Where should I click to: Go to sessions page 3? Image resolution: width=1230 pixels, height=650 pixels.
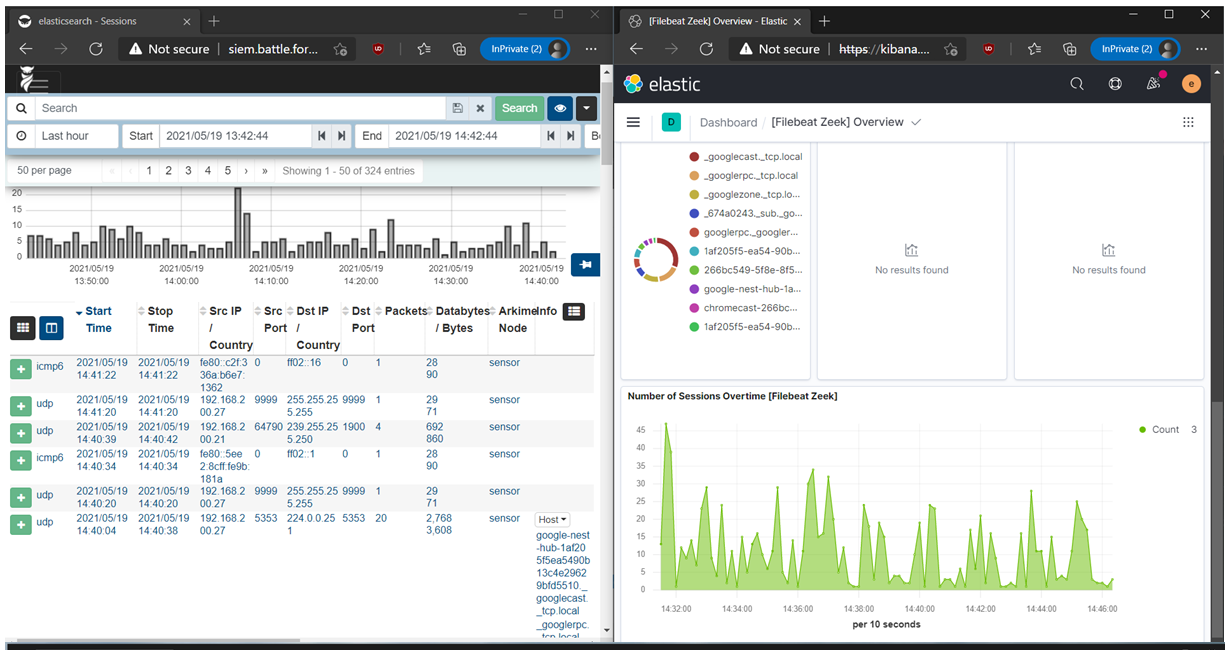coord(188,171)
